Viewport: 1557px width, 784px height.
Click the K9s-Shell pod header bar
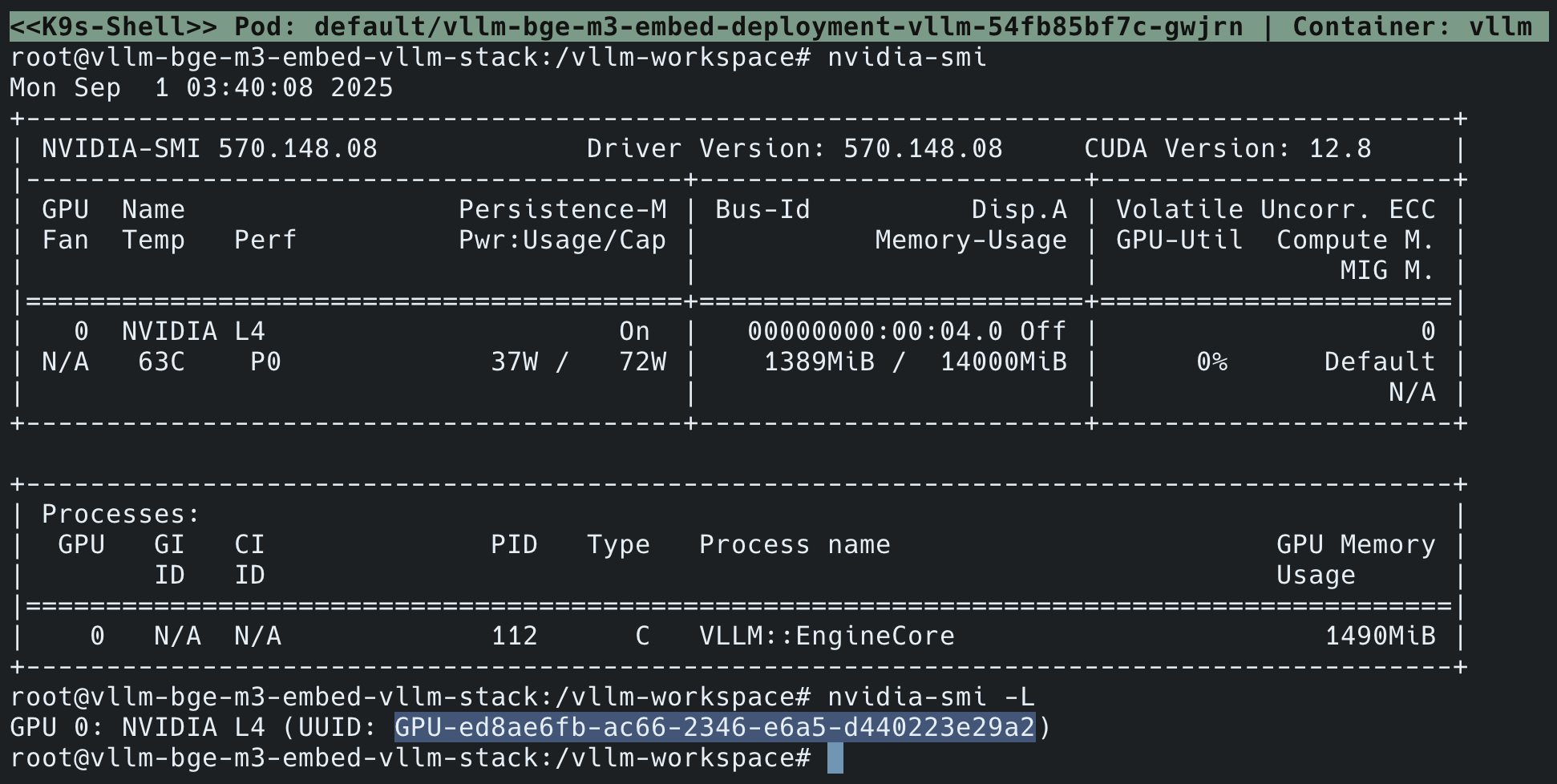[778, 26]
